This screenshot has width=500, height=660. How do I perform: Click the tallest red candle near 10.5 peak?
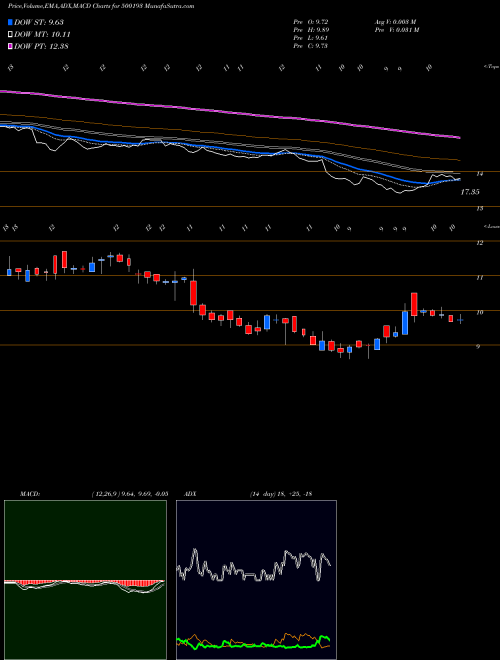(414, 304)
